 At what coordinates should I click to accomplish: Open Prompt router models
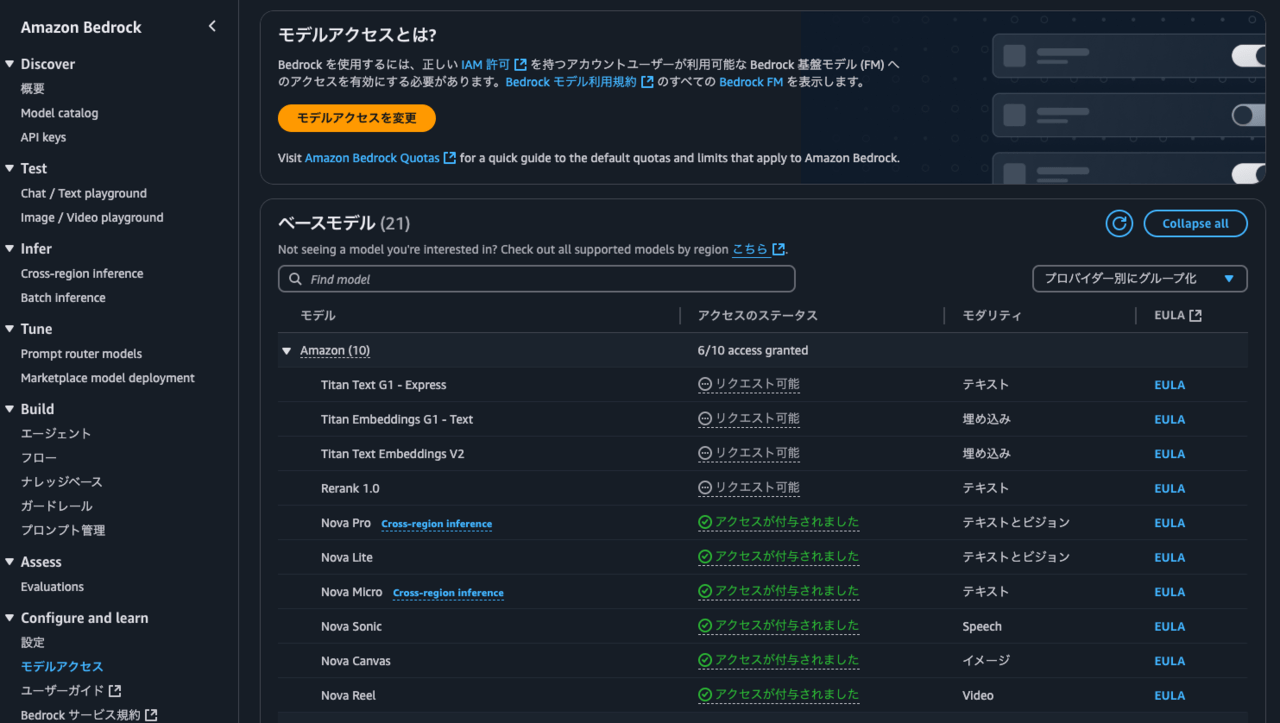pos(81,353)
